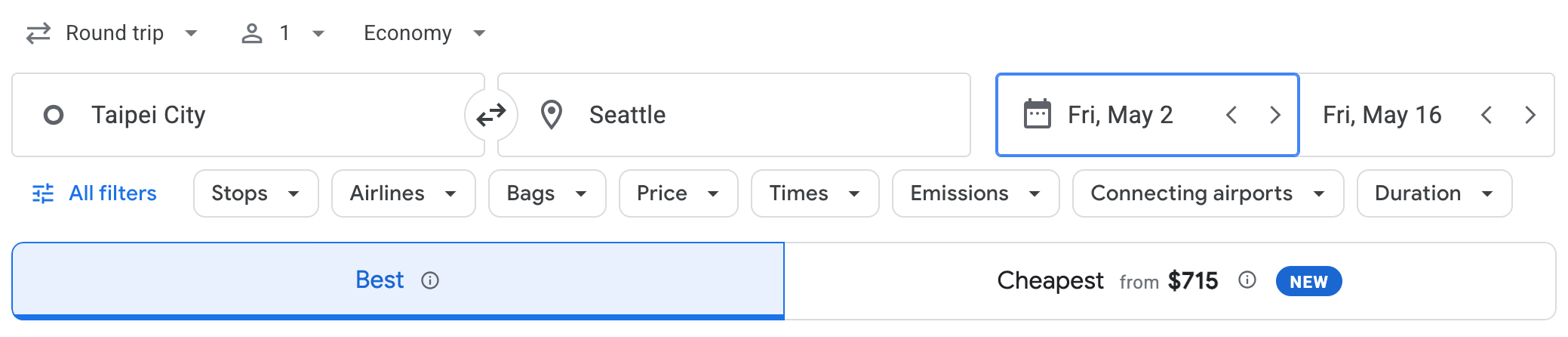Move return date one day earlier
Viewport: 1568px width, 337px height.
pos(1487,115)
